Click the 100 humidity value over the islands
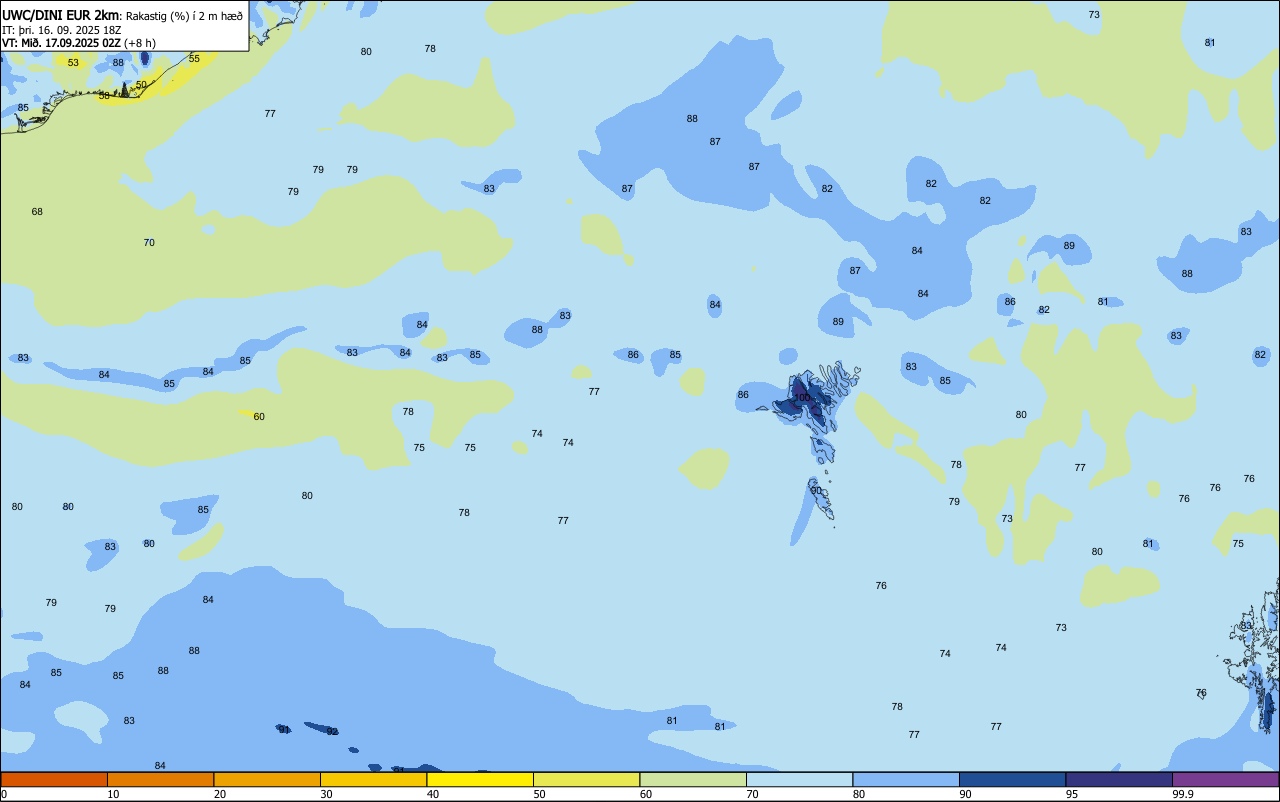This screenshot has width=1280, height=802. [802, 397]
